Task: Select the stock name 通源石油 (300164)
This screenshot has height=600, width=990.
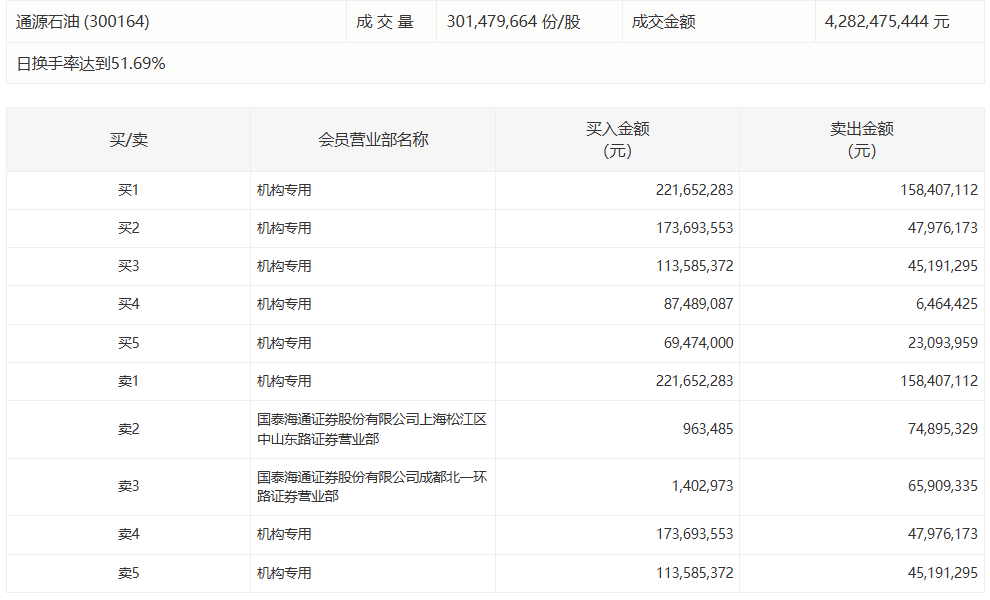Action: pos(80,20)
